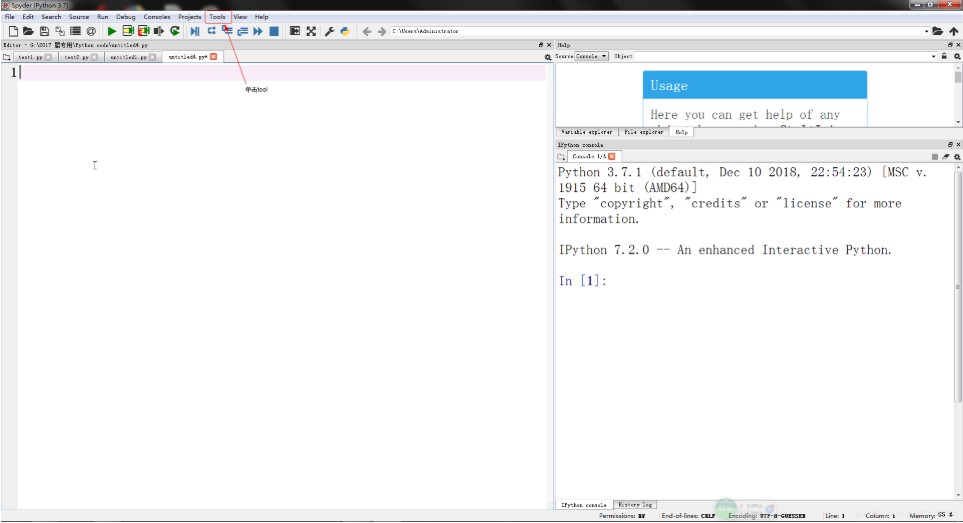Open Help pane options gear
The height and width of the screenshot is (523, 963).
[957, 56]
